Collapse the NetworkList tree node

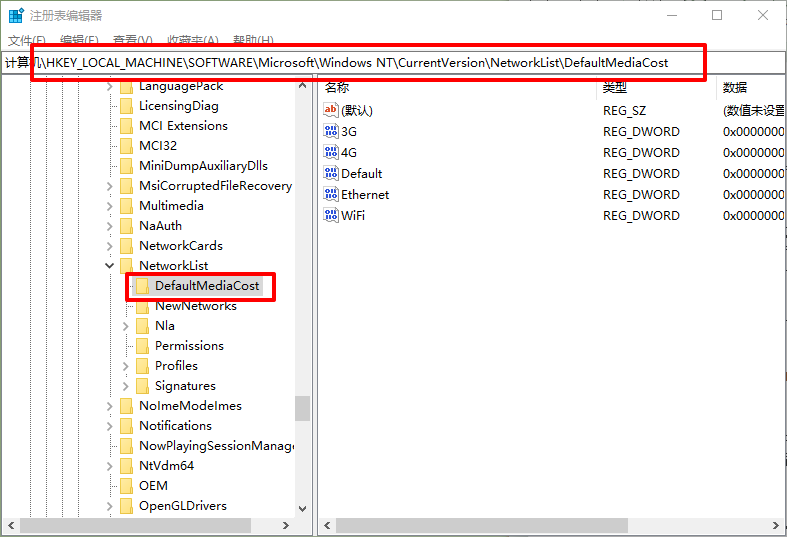[110, 266]
